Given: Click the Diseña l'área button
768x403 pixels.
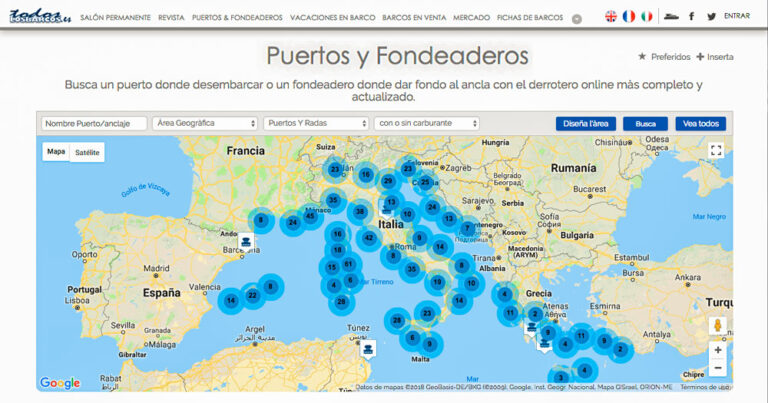Looking at the screenshot, I should pos(586,124).
